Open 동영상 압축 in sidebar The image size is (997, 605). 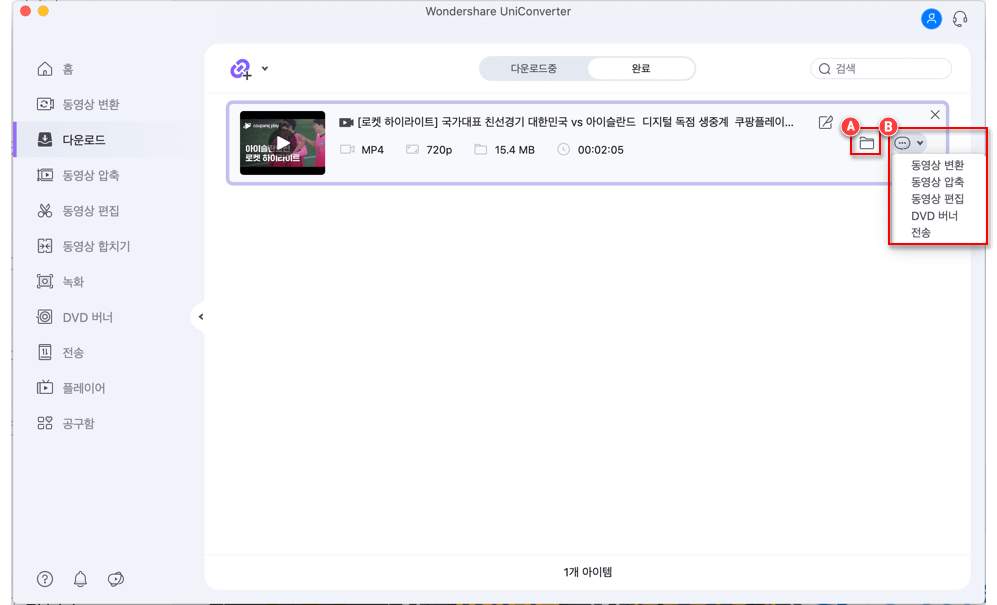[78, 175]
